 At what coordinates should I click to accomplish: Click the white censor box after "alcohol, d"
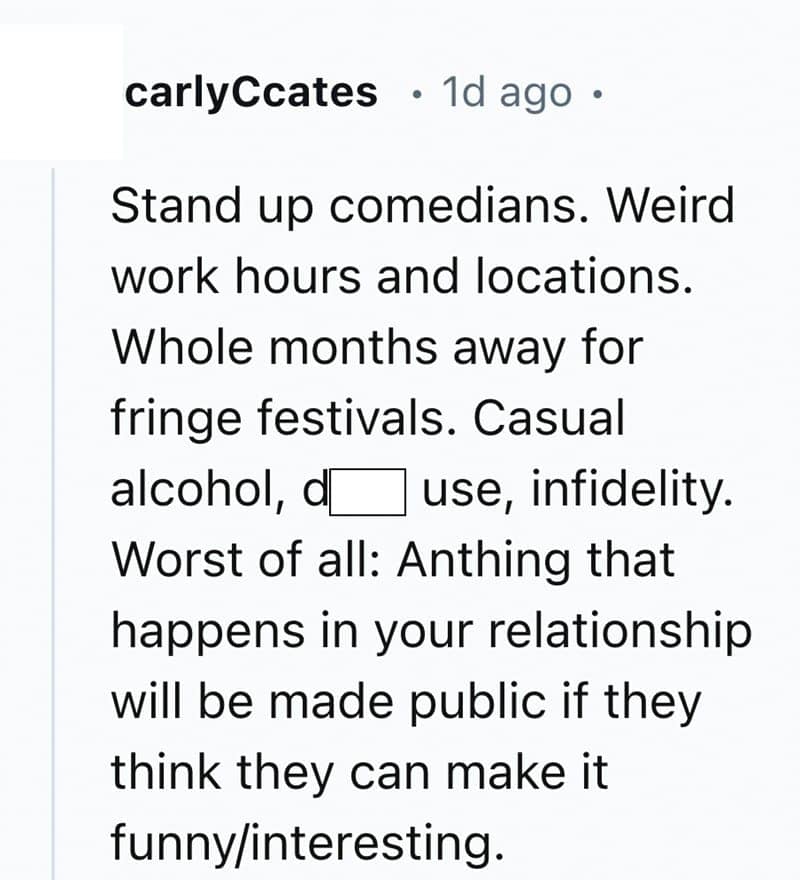coord(367,491)
